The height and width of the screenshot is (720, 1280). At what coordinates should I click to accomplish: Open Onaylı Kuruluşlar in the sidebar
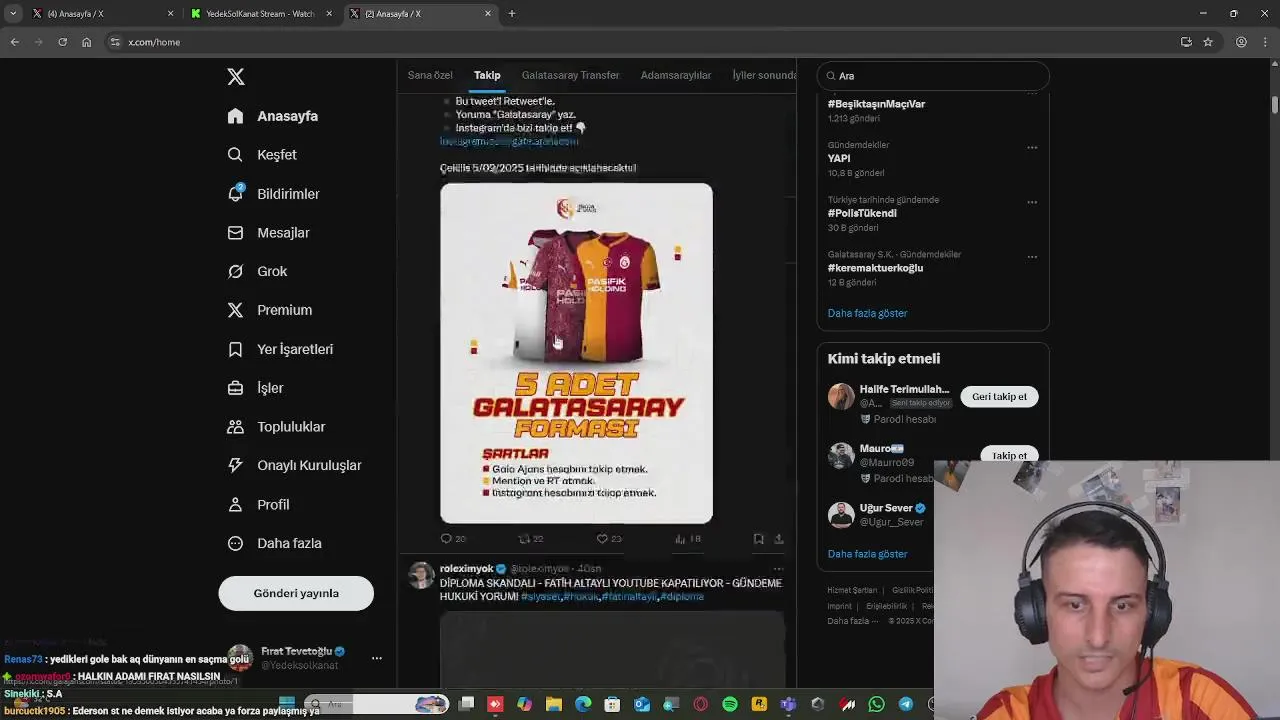295,465
